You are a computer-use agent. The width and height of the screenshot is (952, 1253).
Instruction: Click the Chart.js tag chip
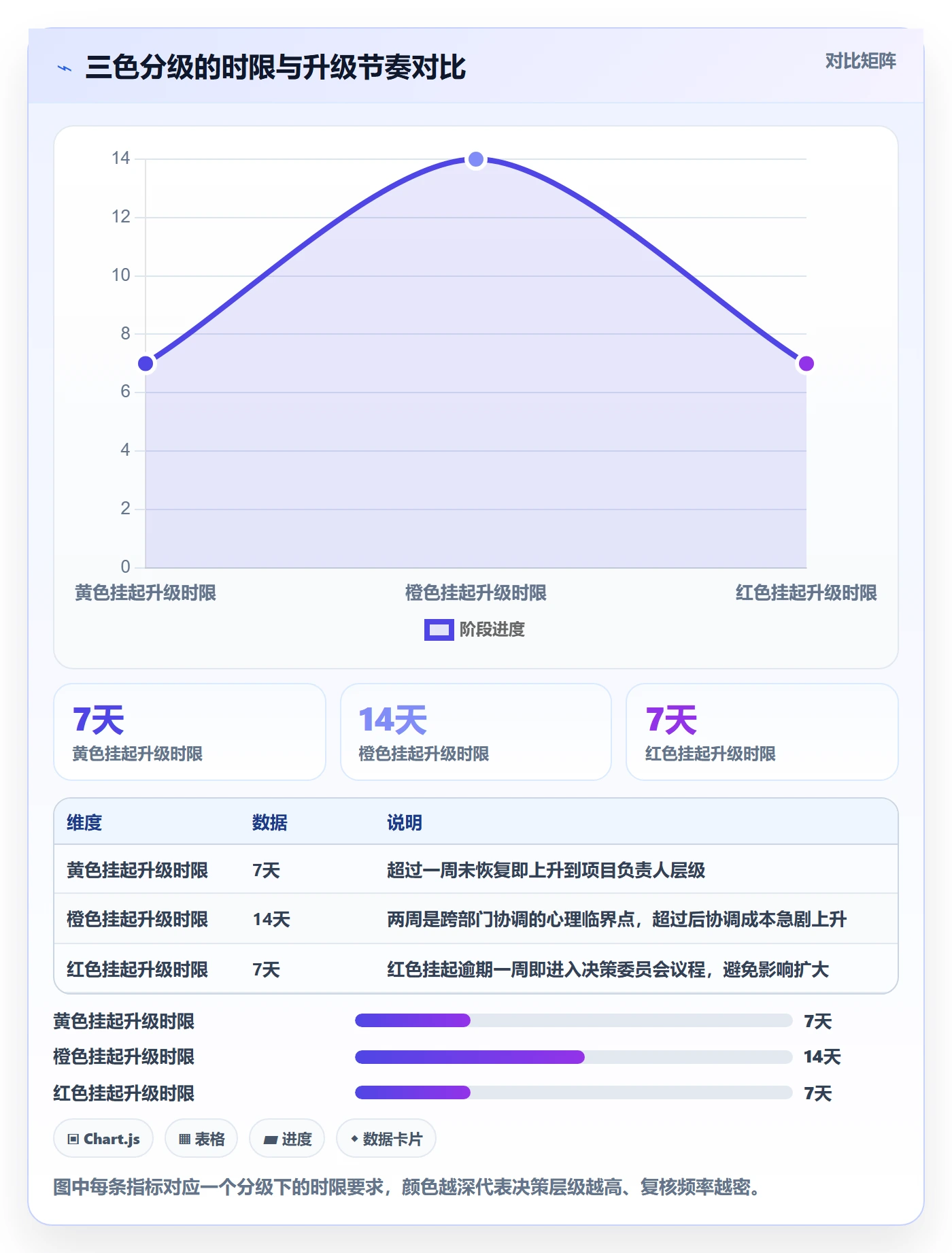[103, 1139]
